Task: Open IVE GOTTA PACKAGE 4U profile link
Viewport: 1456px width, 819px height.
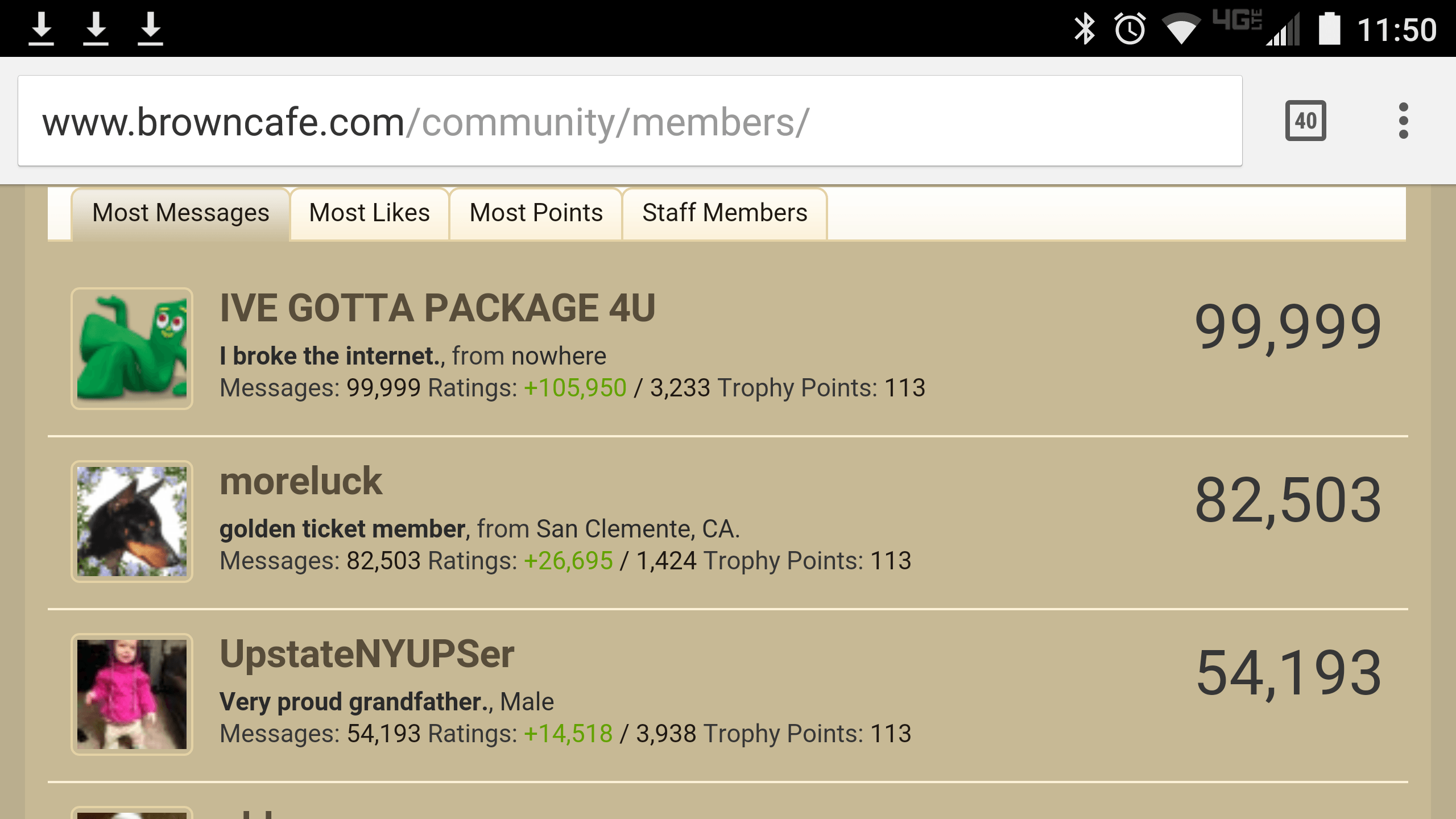Action: [x=437, y=308]
